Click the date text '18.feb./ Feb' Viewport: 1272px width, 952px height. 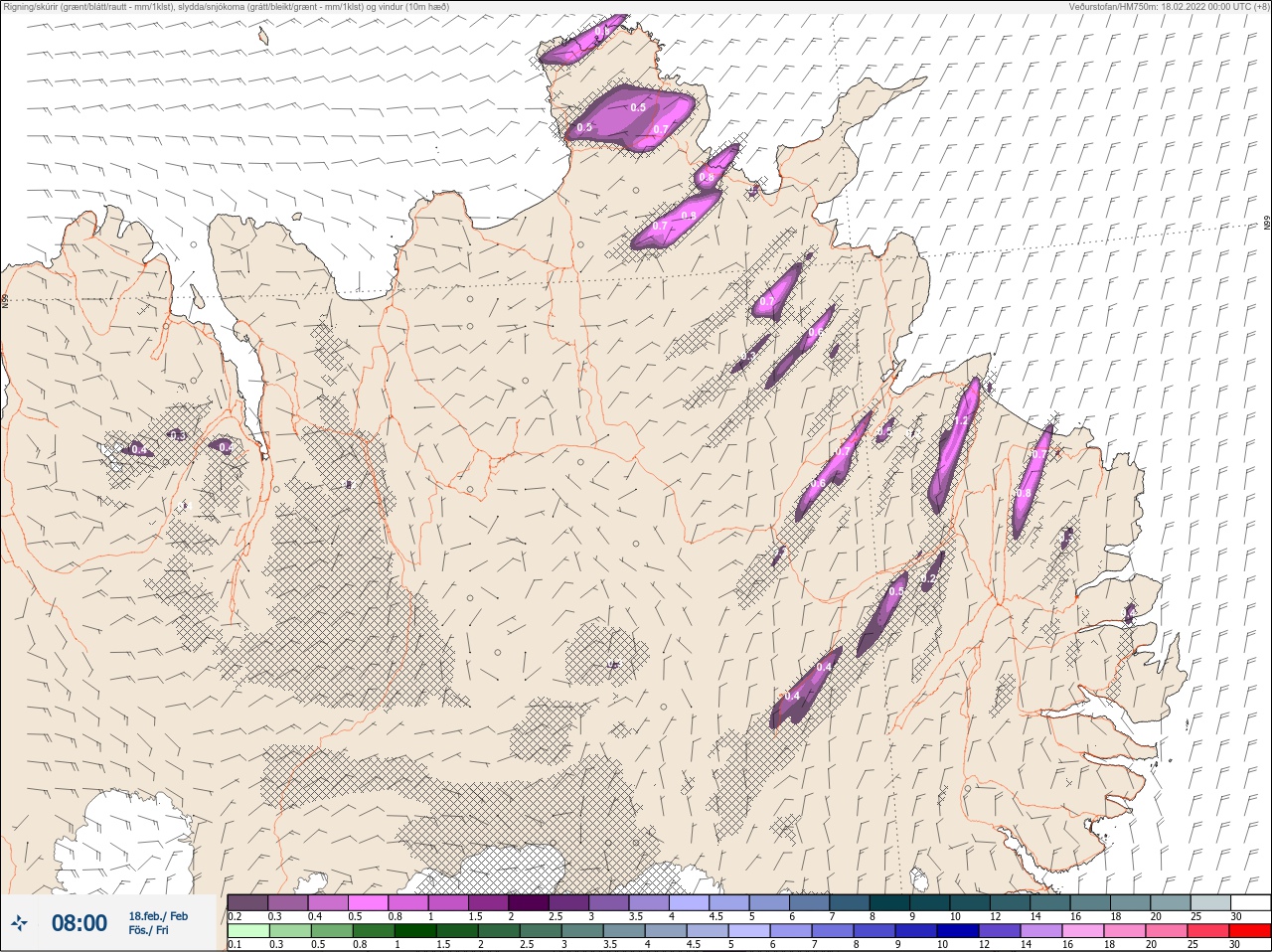[158, 916]
